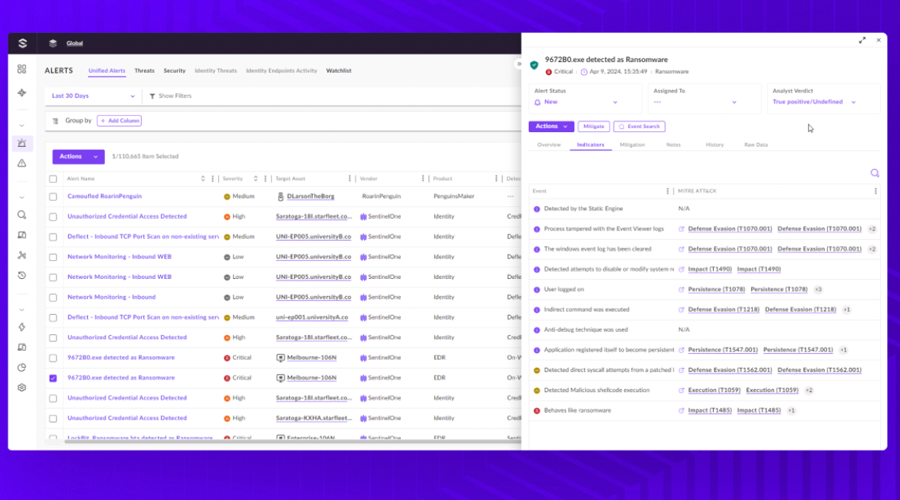Open the warning triangle icon in sidebar

coord(22,163)
